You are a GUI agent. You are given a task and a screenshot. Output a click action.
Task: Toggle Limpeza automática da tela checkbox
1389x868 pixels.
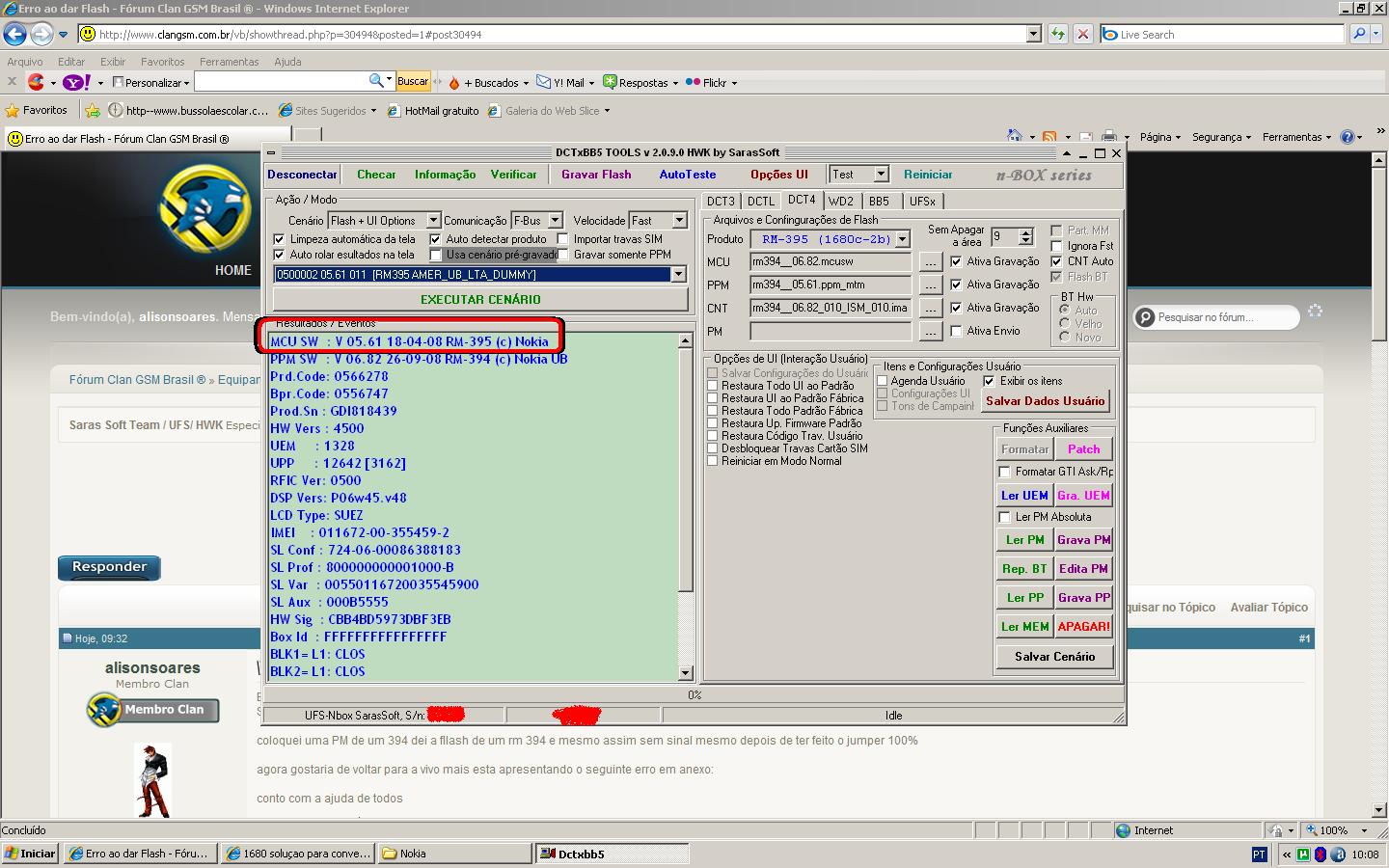pos(280,239)
